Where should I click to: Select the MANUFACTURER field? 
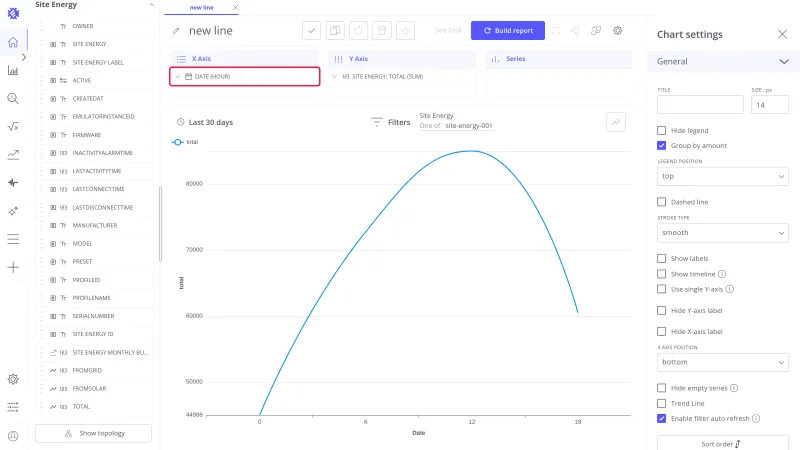pyautogui.click(x=94, y=226)
